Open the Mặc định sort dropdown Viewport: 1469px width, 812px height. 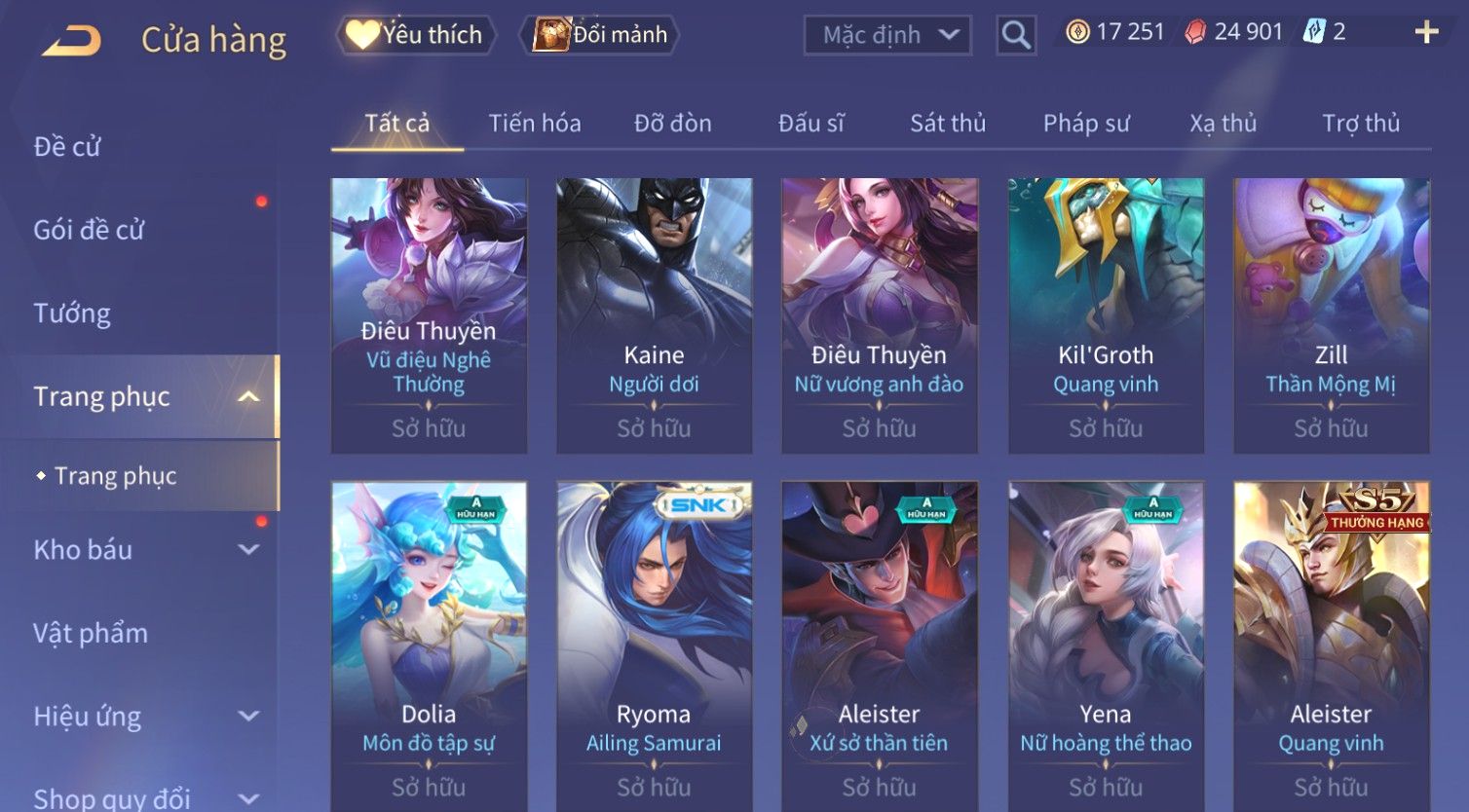(887, 35)
